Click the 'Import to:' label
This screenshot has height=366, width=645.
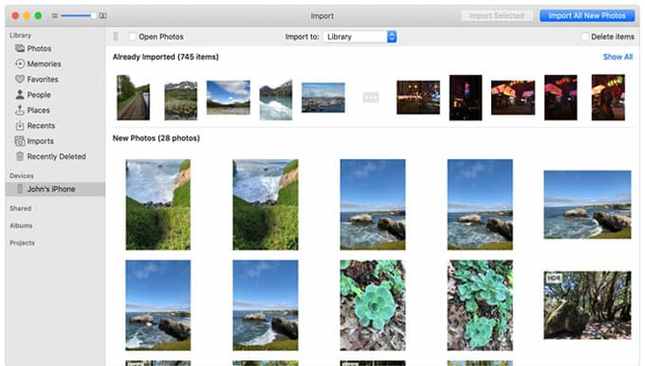302,37
